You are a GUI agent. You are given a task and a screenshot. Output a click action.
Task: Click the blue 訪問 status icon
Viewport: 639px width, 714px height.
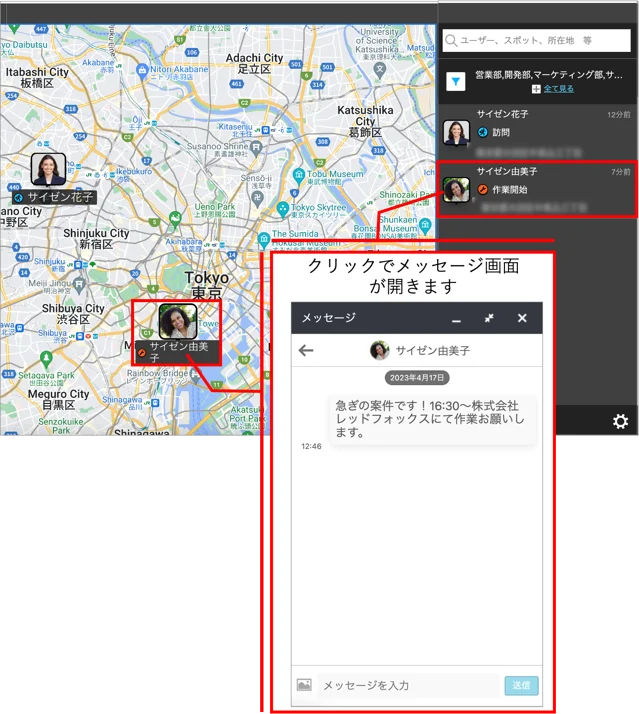(x=483, y=132)
